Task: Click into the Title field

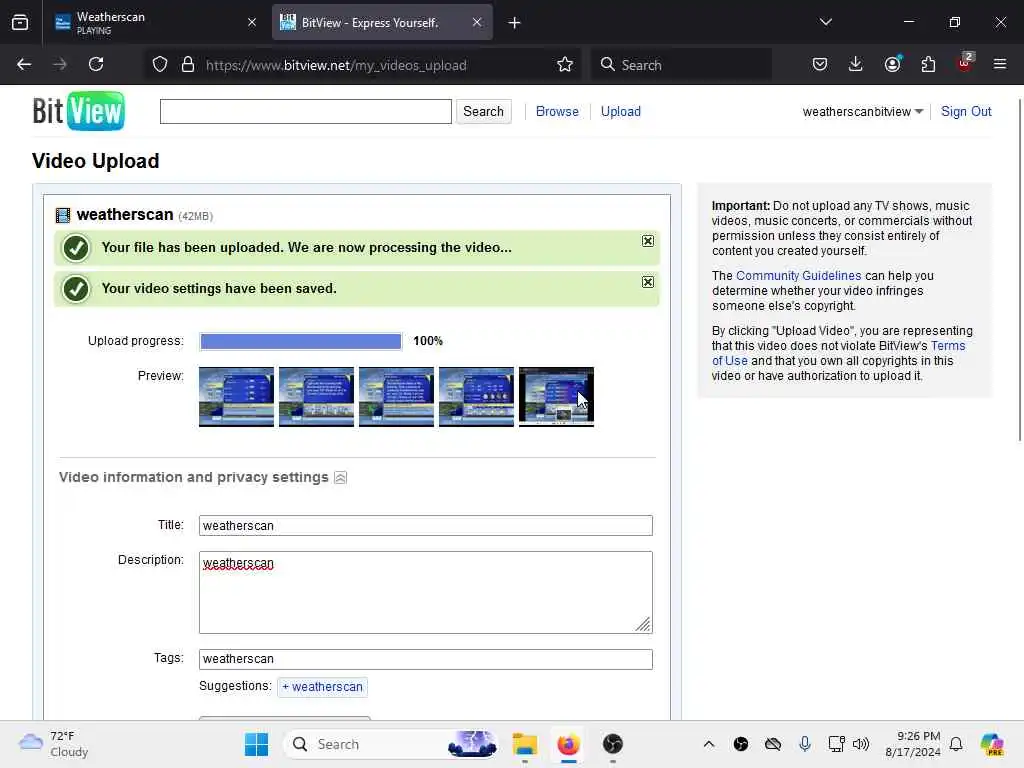Action: coord(426,526)
